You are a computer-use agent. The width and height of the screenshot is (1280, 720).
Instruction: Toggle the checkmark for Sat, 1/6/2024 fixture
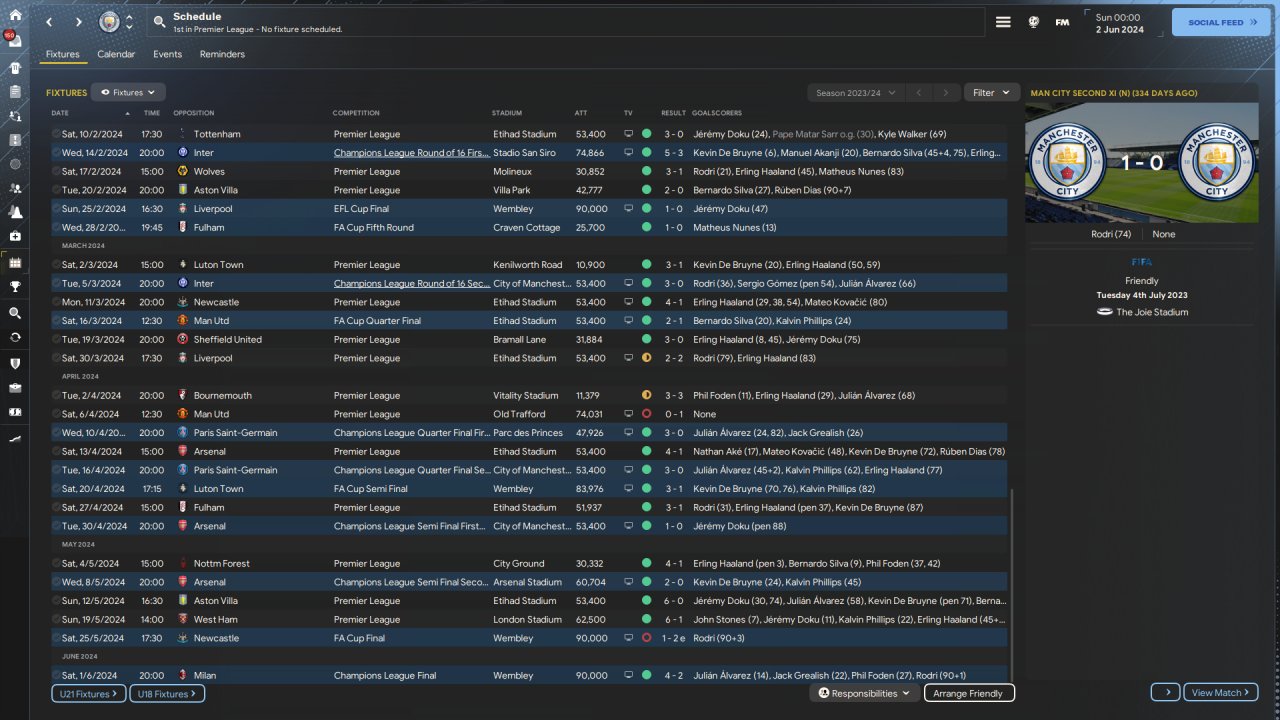tap(56, 676)
